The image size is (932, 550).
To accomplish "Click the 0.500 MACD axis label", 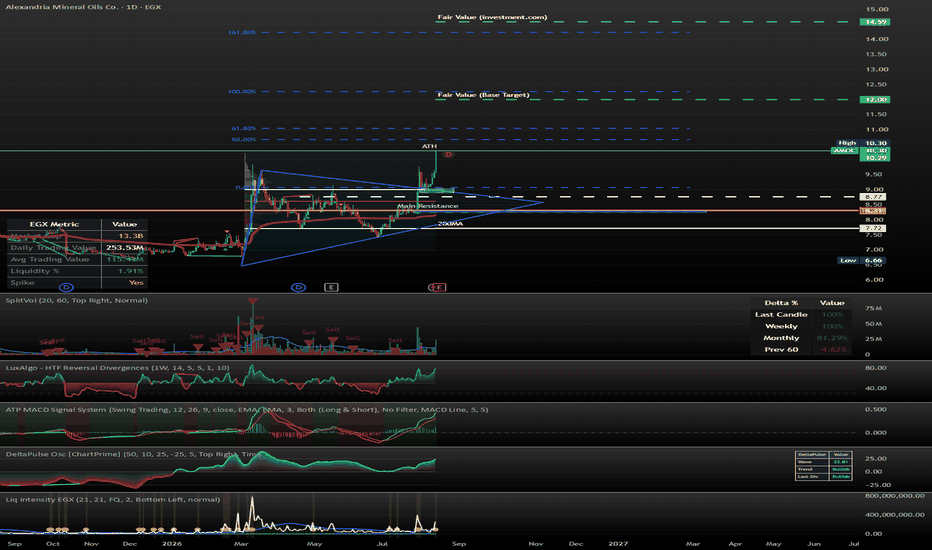I will 876,409.
